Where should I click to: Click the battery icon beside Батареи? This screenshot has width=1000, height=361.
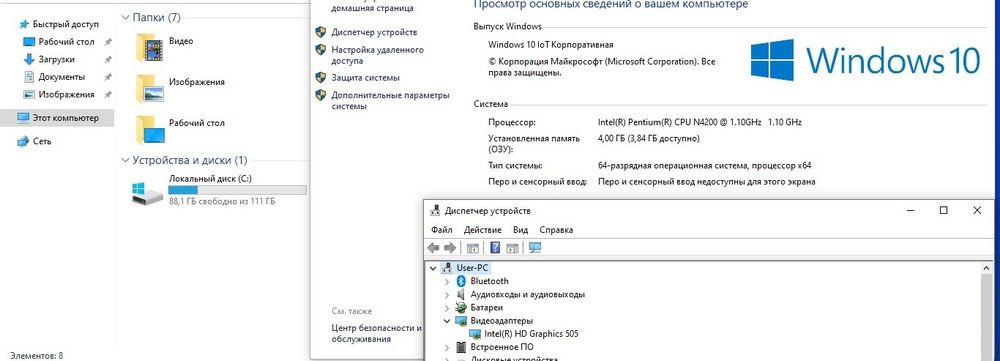pos(462,307)
